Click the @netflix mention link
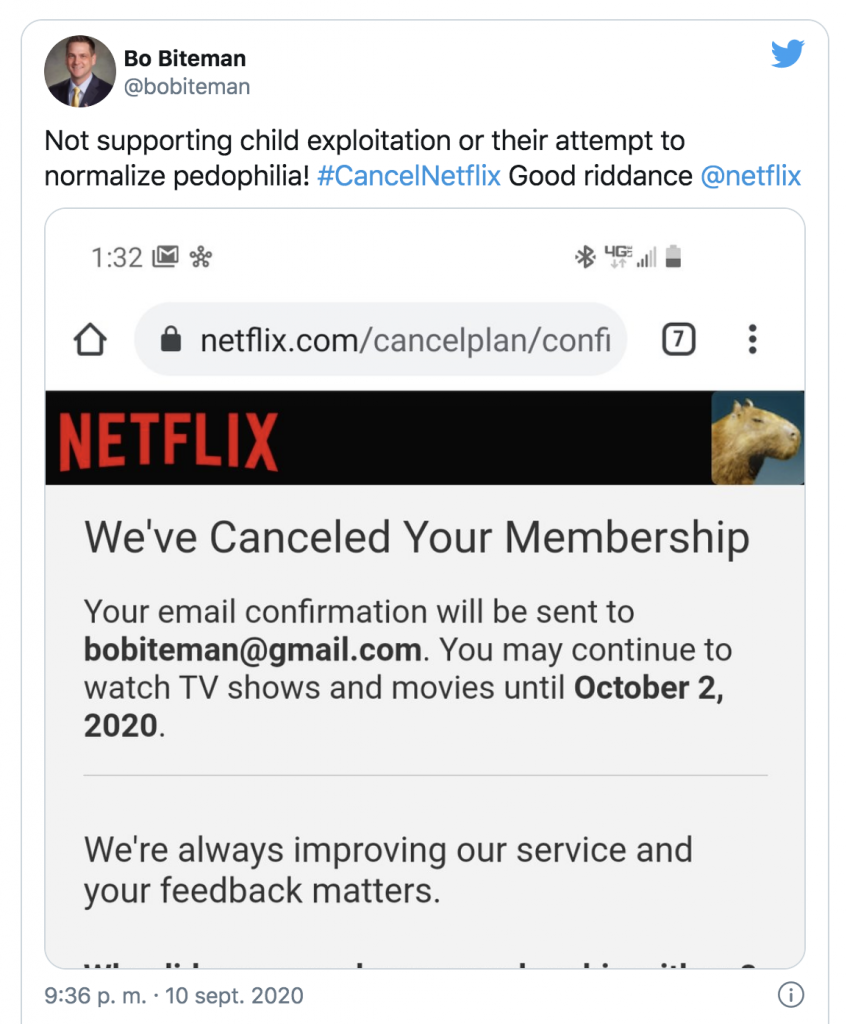This screenshot has width=847, height=1024. [750, 177]
